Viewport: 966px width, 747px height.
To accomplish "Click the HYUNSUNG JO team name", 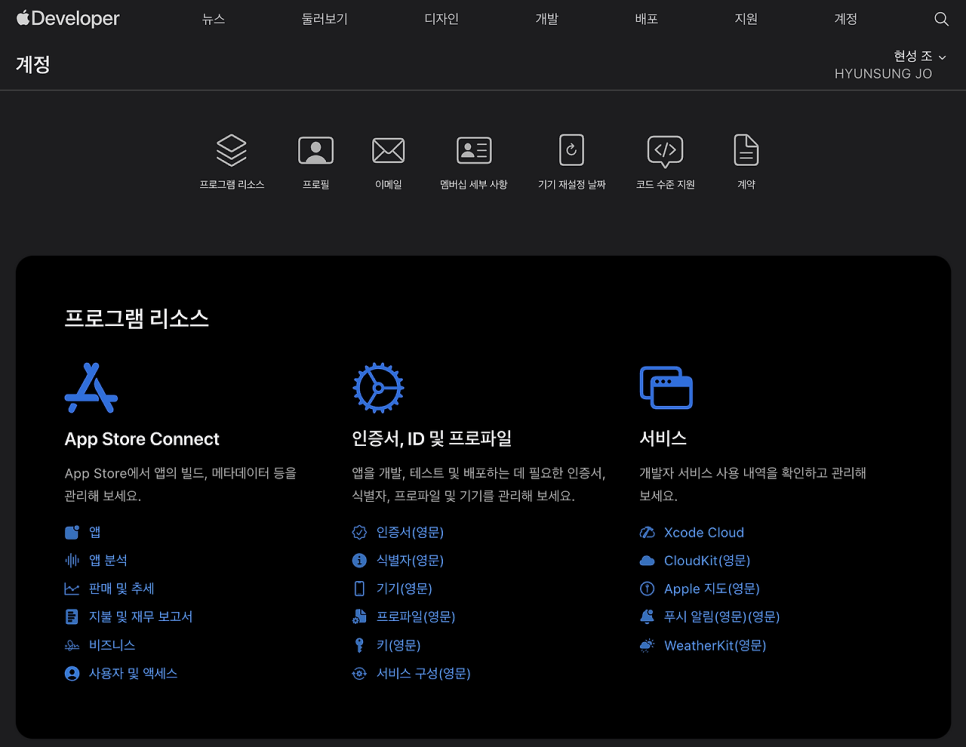I will 883,74.
